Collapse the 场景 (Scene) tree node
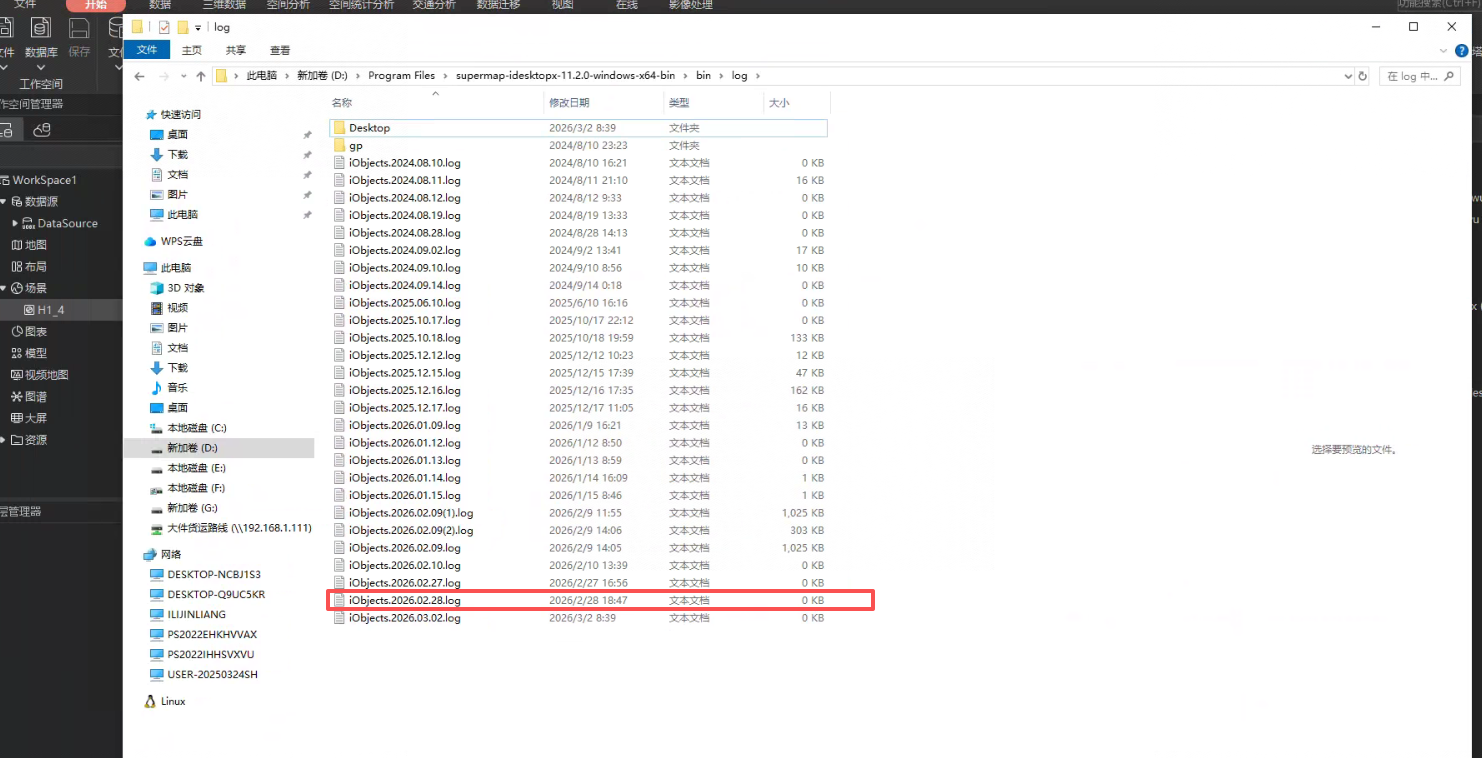Viewport: 1482px width, 758px height. pos(4,288)
